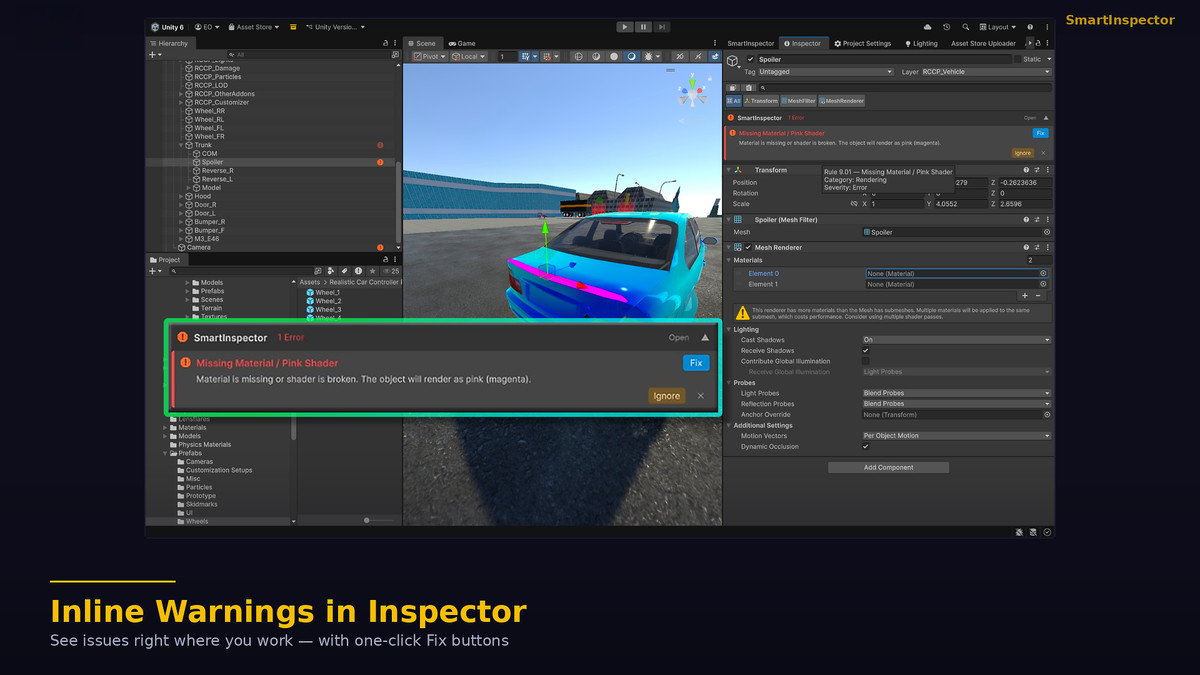Toggle the MeshFilter component filter button
Screen dimensions: 1200x675
(x=799, y=101)
